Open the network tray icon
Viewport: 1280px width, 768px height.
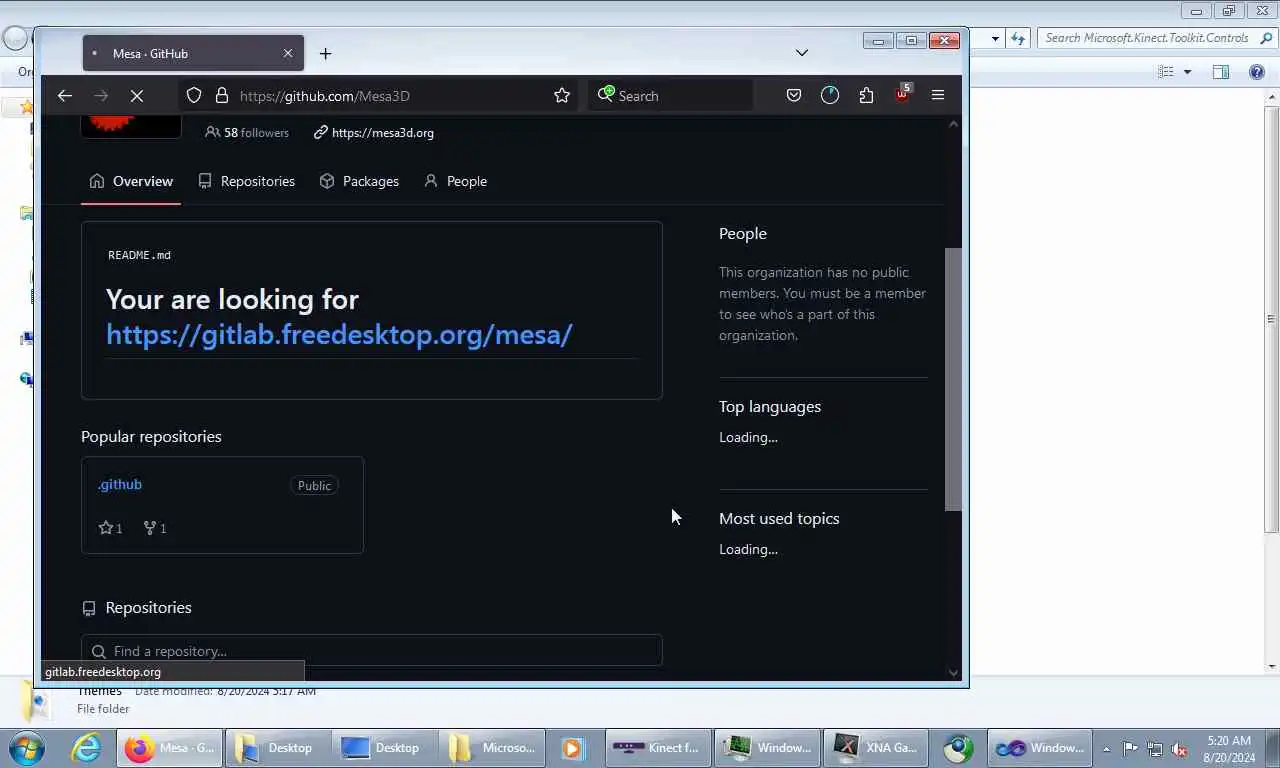click(1155, 749)
